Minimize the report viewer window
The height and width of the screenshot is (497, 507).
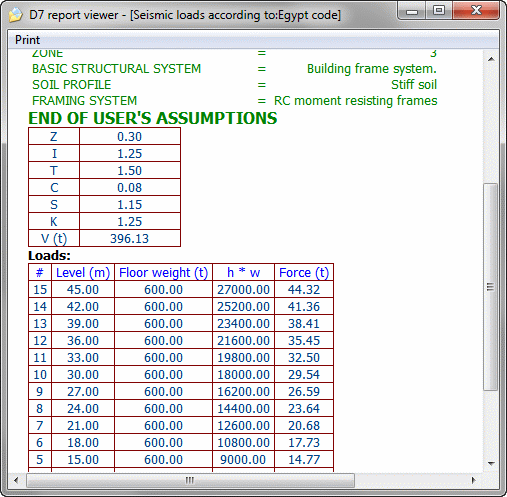[412, 11]
